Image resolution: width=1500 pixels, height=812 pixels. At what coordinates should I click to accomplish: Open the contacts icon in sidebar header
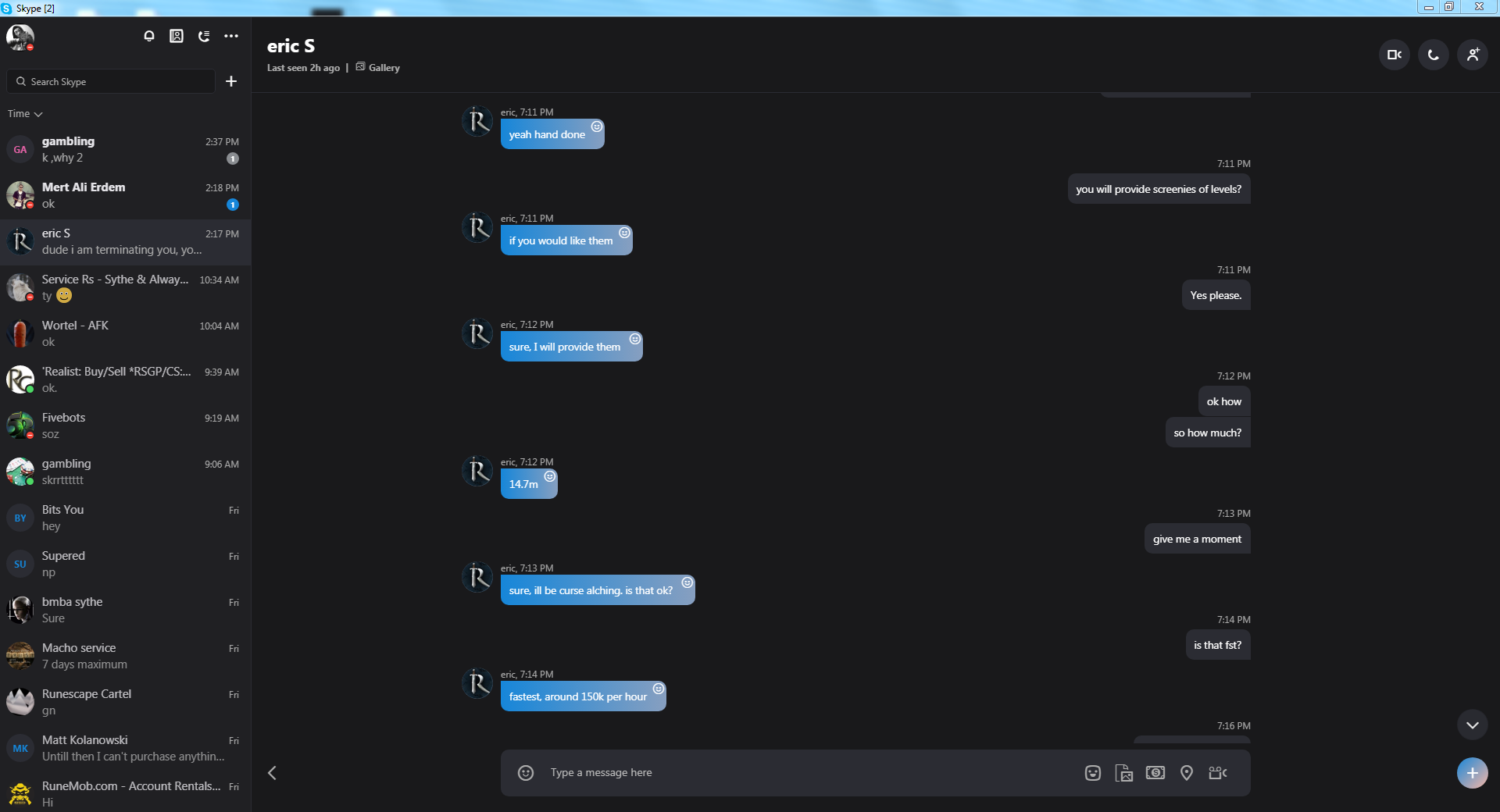pos(177,36)
